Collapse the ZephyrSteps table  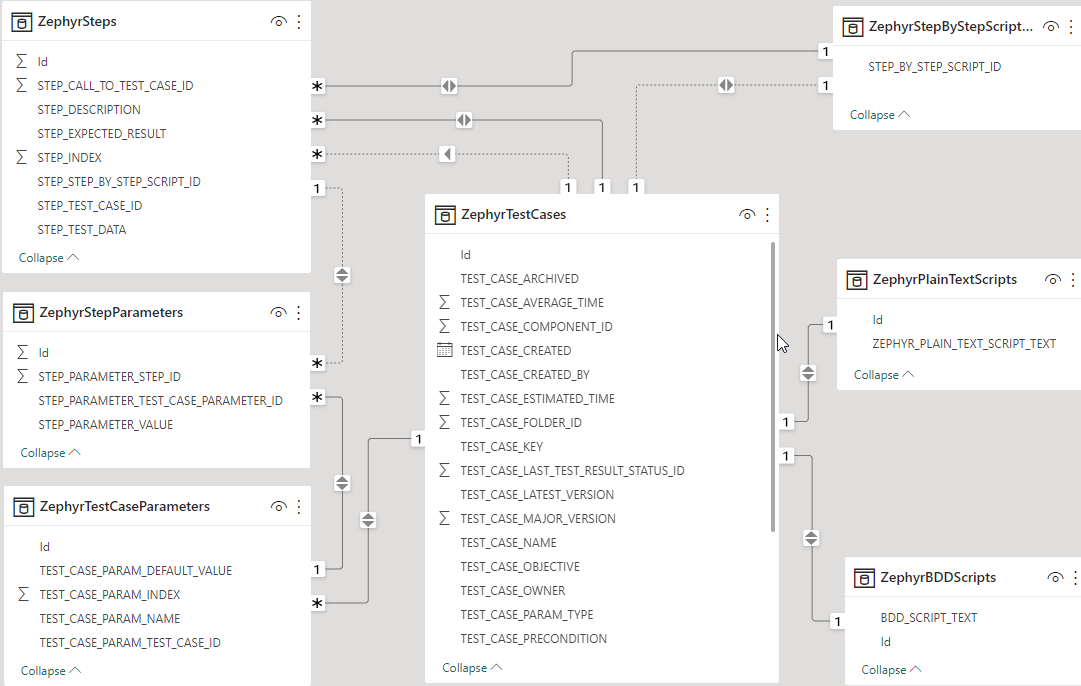pos(49,258)
